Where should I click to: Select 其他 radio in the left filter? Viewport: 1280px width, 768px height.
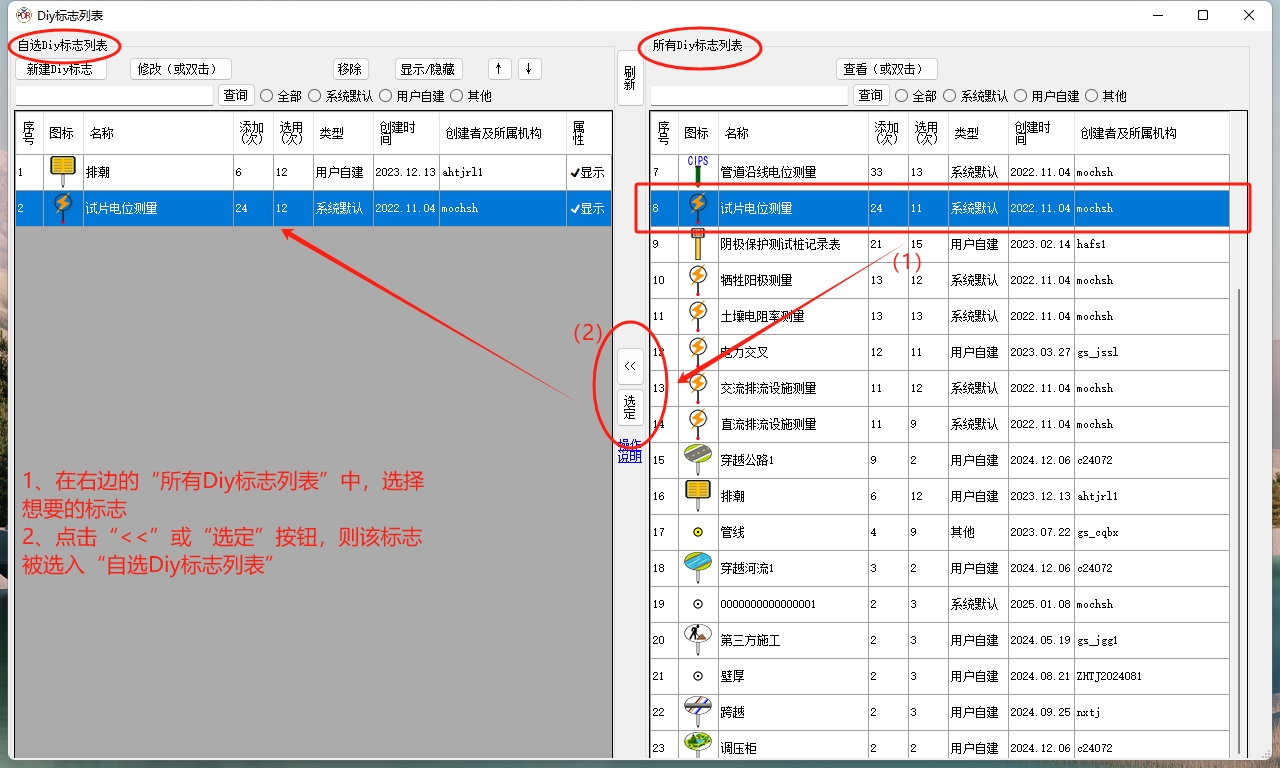coord(457,96)
